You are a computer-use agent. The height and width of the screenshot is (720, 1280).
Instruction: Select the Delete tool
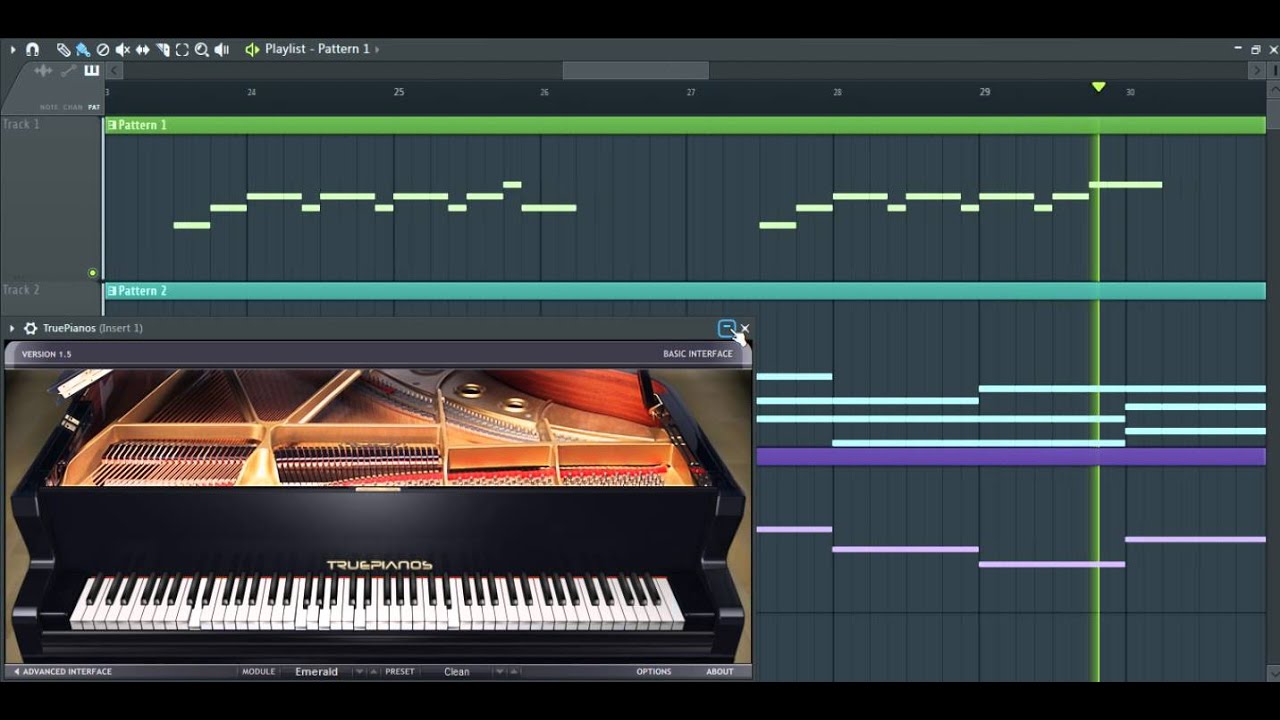(x=103, y=49)
